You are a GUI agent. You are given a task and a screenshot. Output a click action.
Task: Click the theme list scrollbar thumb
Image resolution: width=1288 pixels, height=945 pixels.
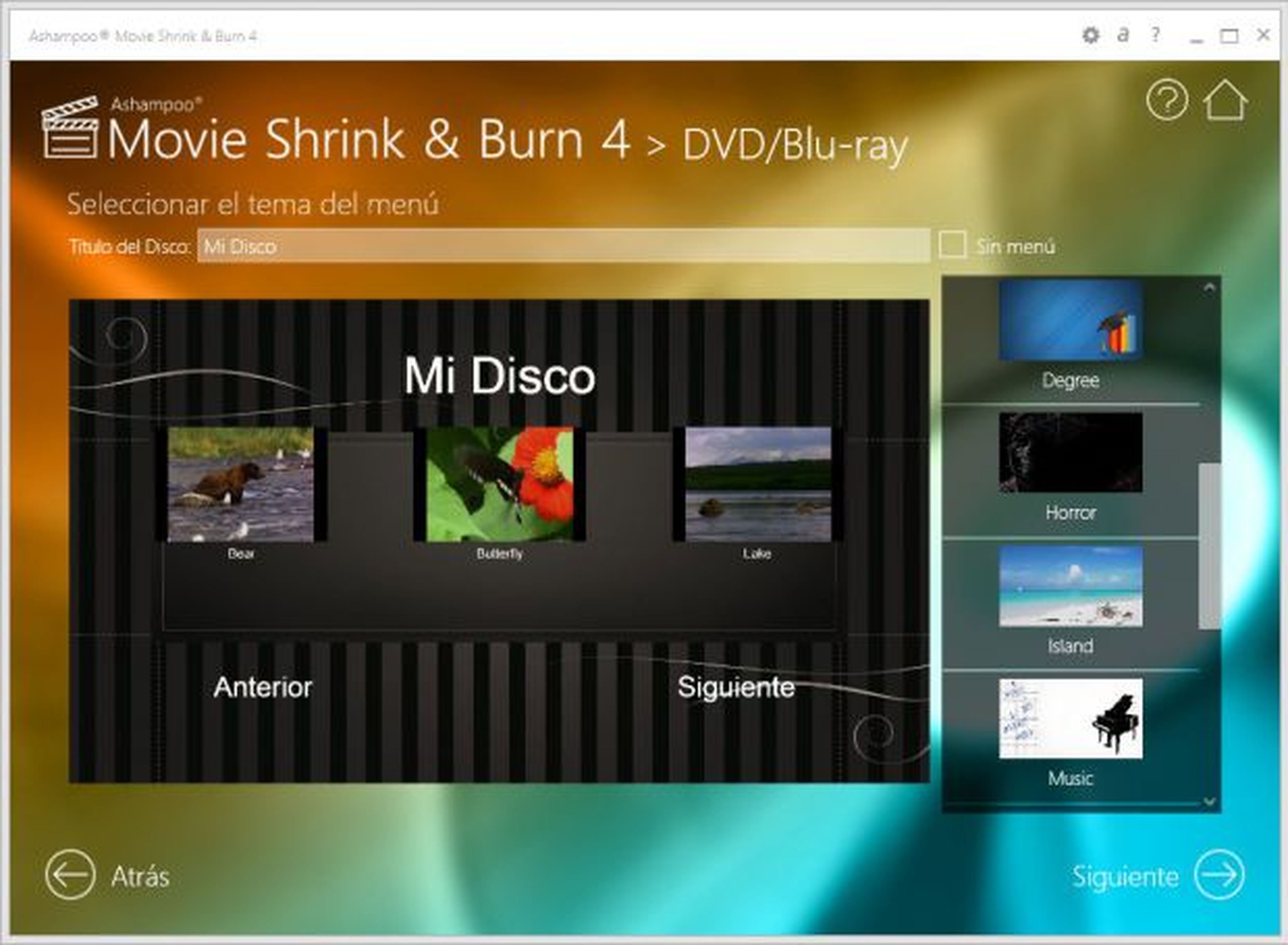coord(1209,546)
